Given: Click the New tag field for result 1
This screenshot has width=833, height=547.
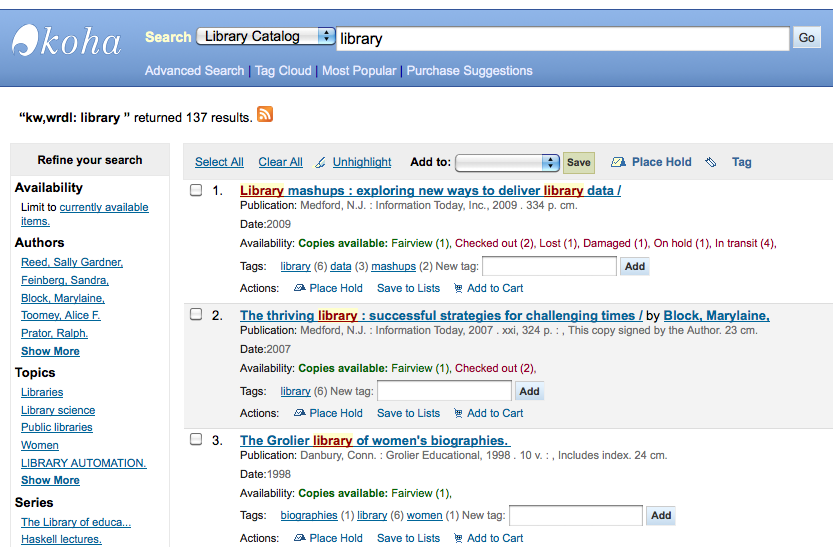Looking at the screenshot, I should tap(549, 266).
